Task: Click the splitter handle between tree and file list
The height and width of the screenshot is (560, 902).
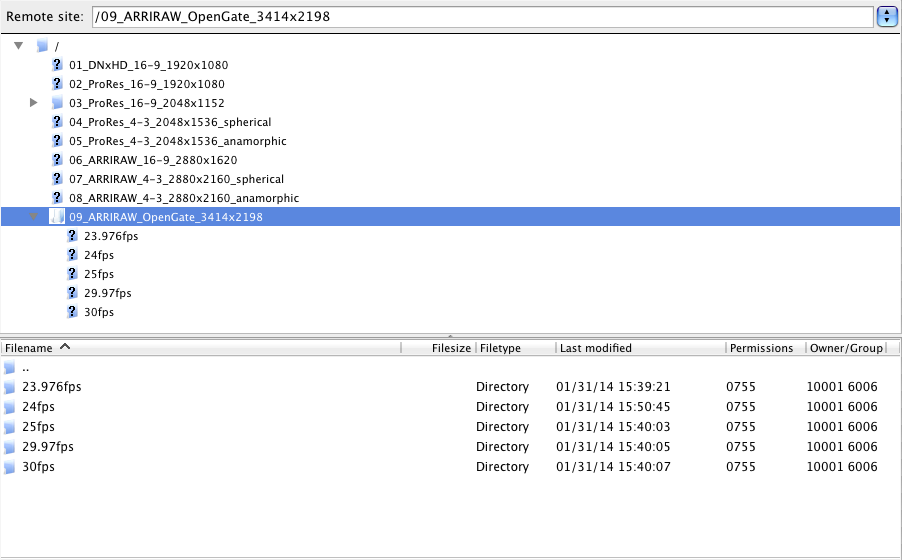Action: [x=450, y=336]
